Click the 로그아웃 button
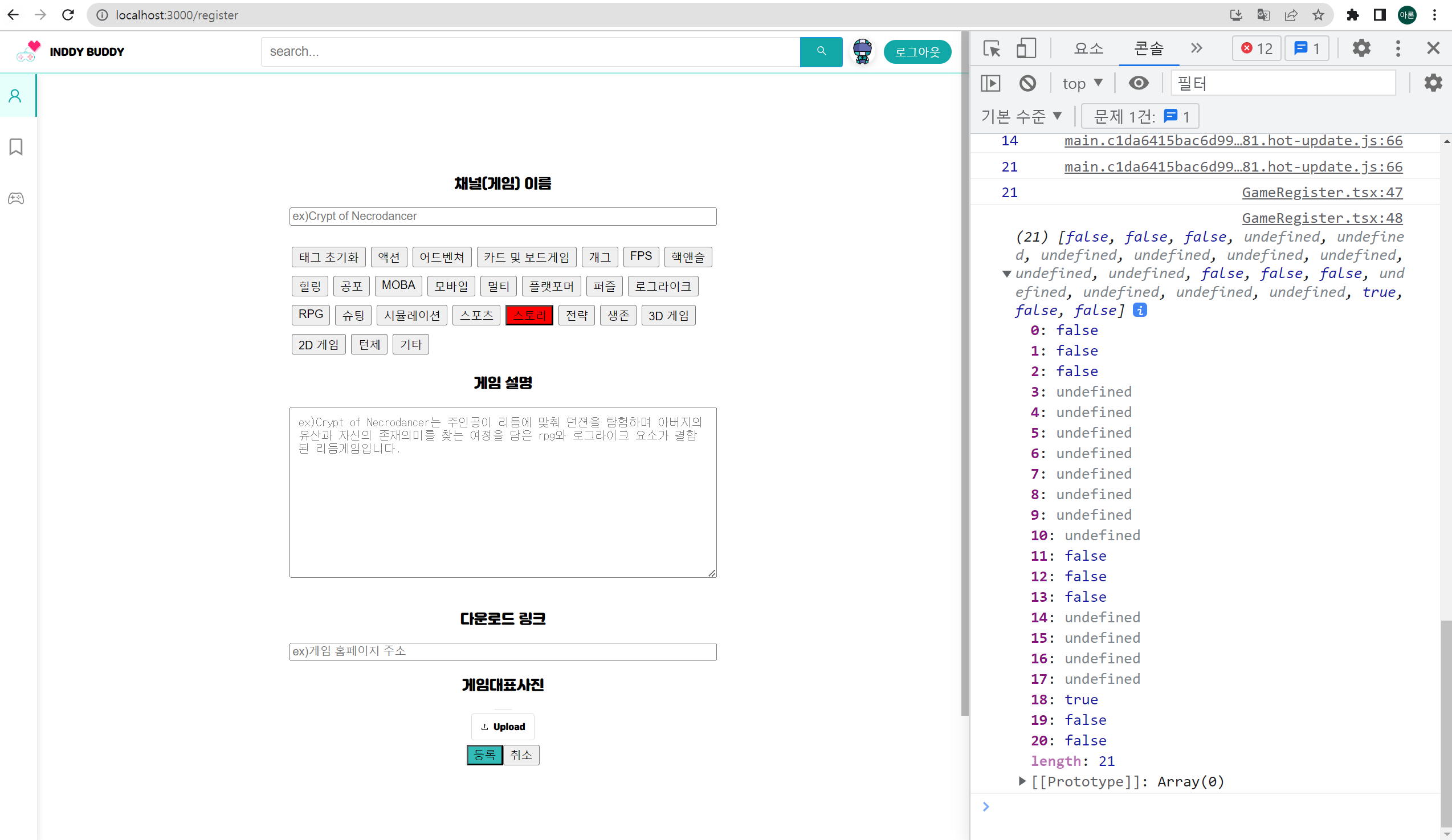The width and height of the screenshot is (1452, 840). (x=917, y=52)
